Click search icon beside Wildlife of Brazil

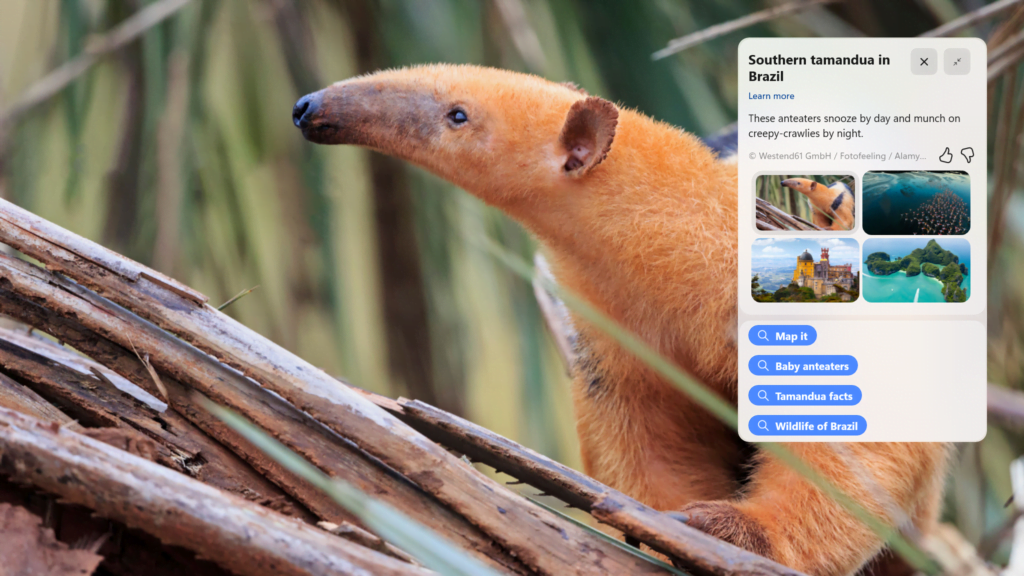[x=763, y=426]
